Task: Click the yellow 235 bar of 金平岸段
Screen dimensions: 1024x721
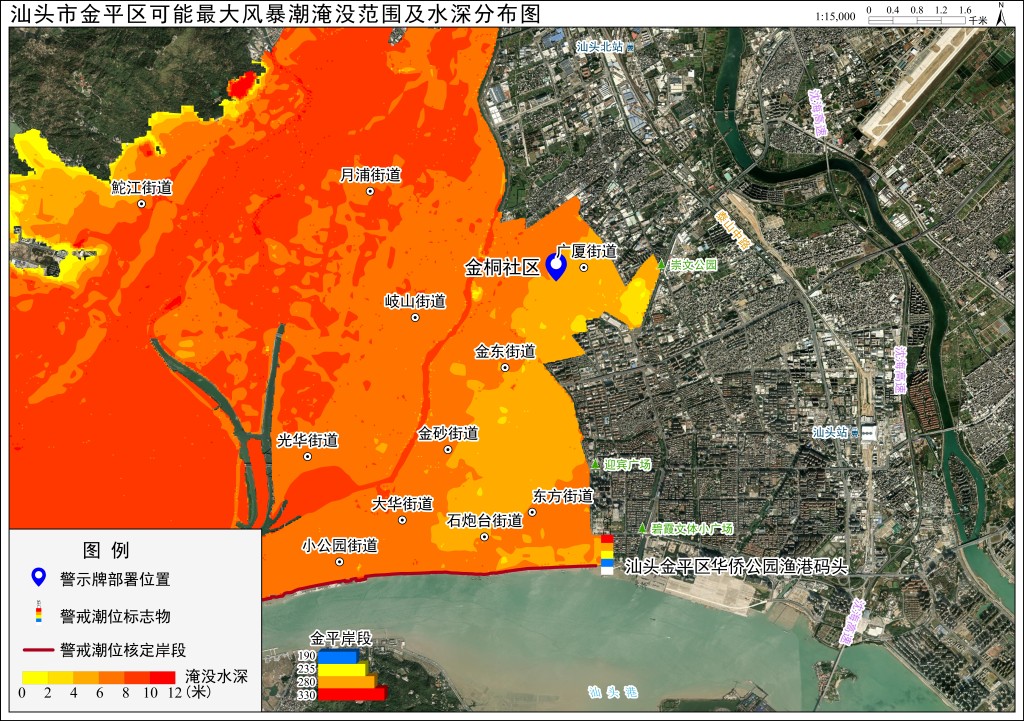Action: pyautogui.click(x=342, y=669)
